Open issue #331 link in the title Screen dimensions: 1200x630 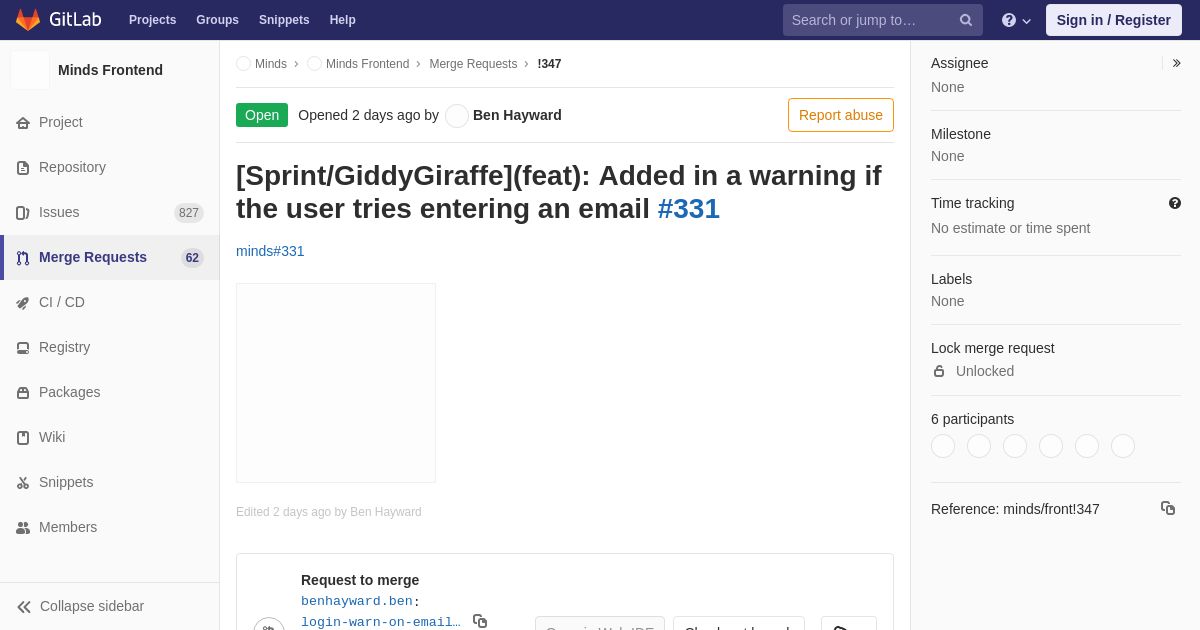point(689,208)
